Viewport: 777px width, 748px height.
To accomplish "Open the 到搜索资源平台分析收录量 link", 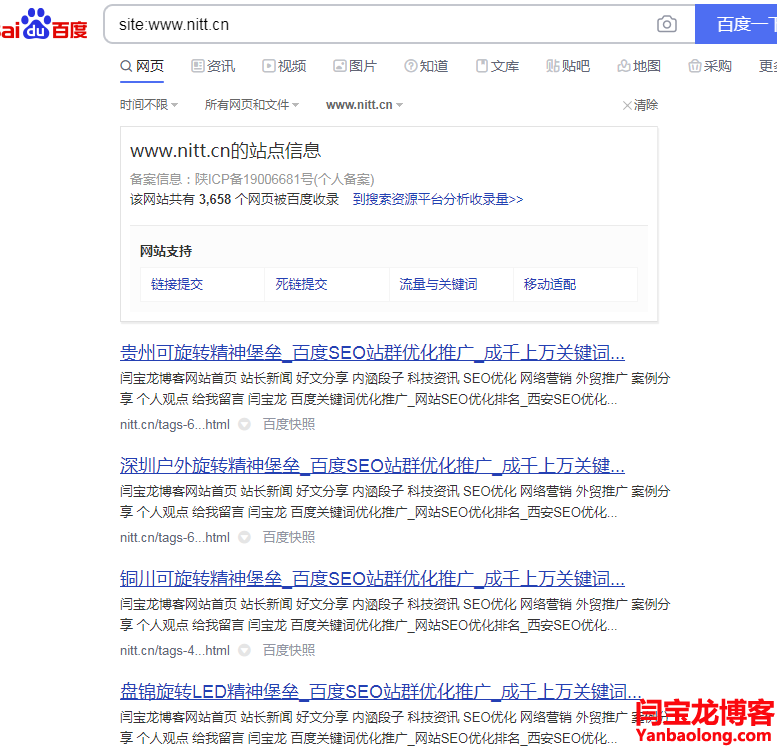I will click(x=437, y=199).
